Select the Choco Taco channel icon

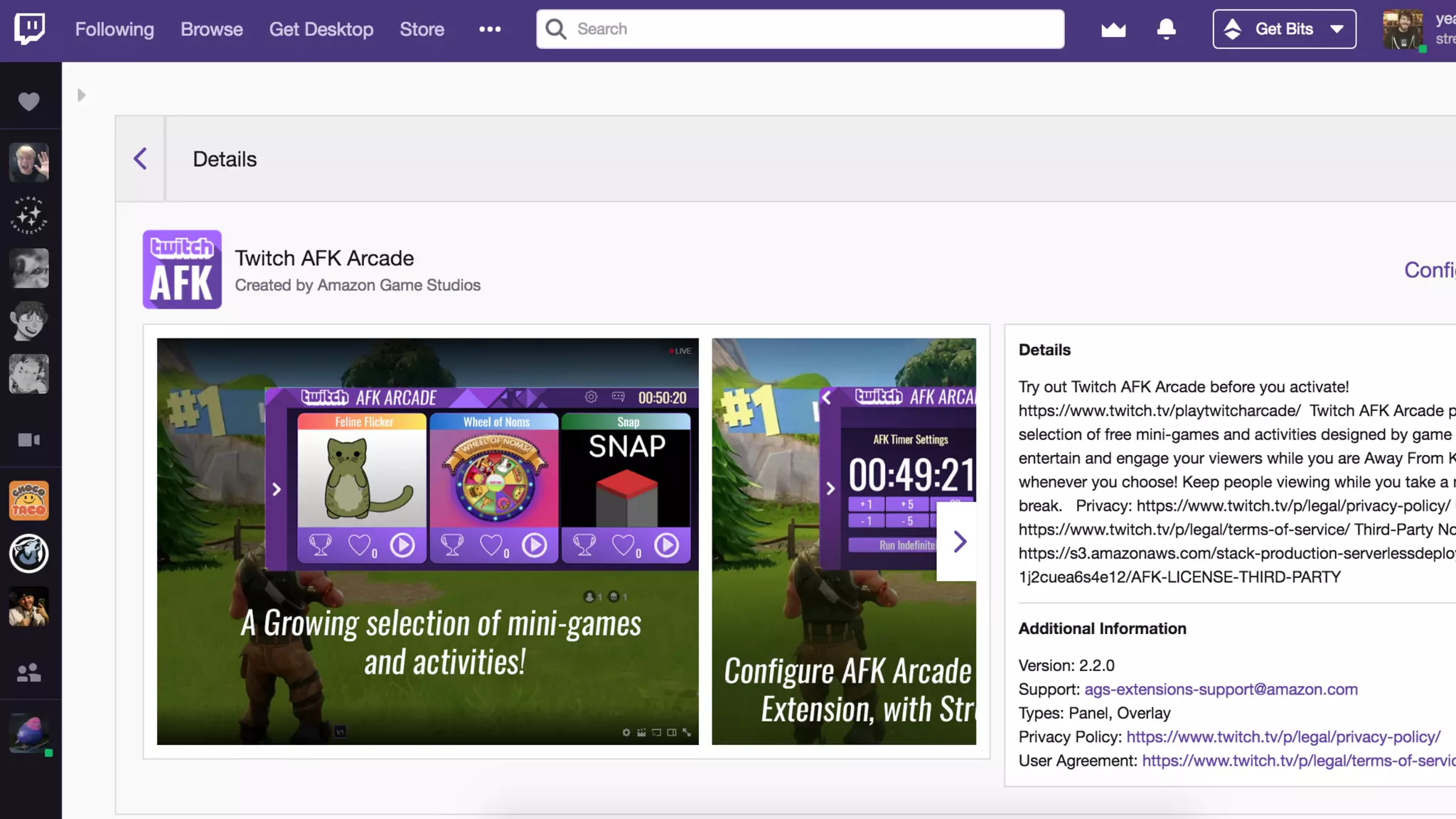[28, 500]
